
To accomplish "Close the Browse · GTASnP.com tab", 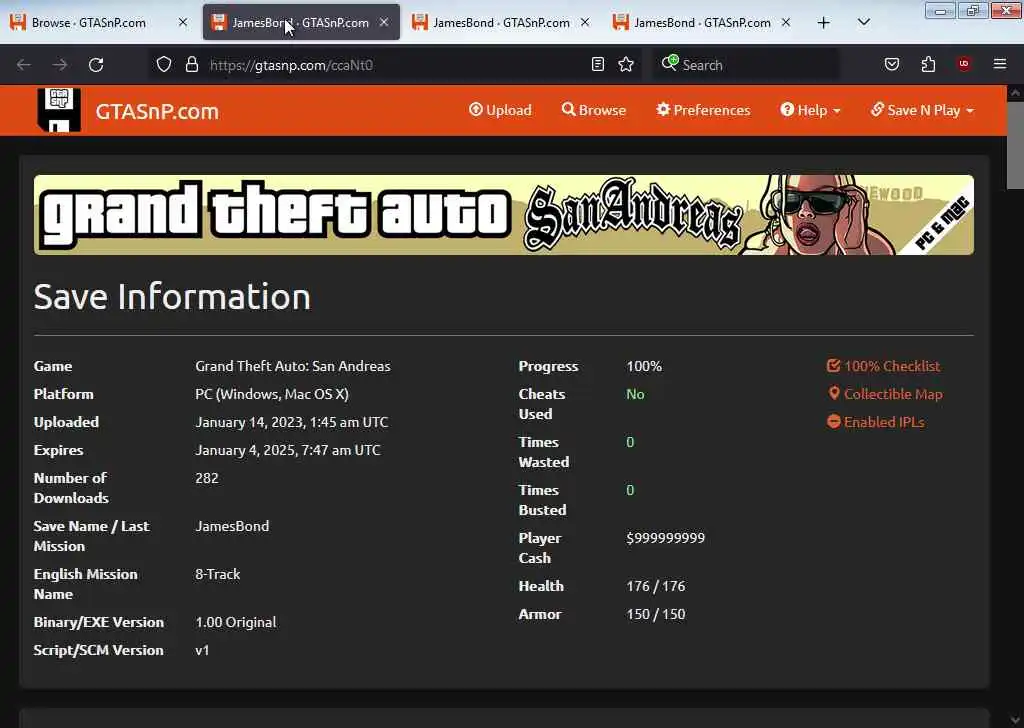I will point(183,22).
